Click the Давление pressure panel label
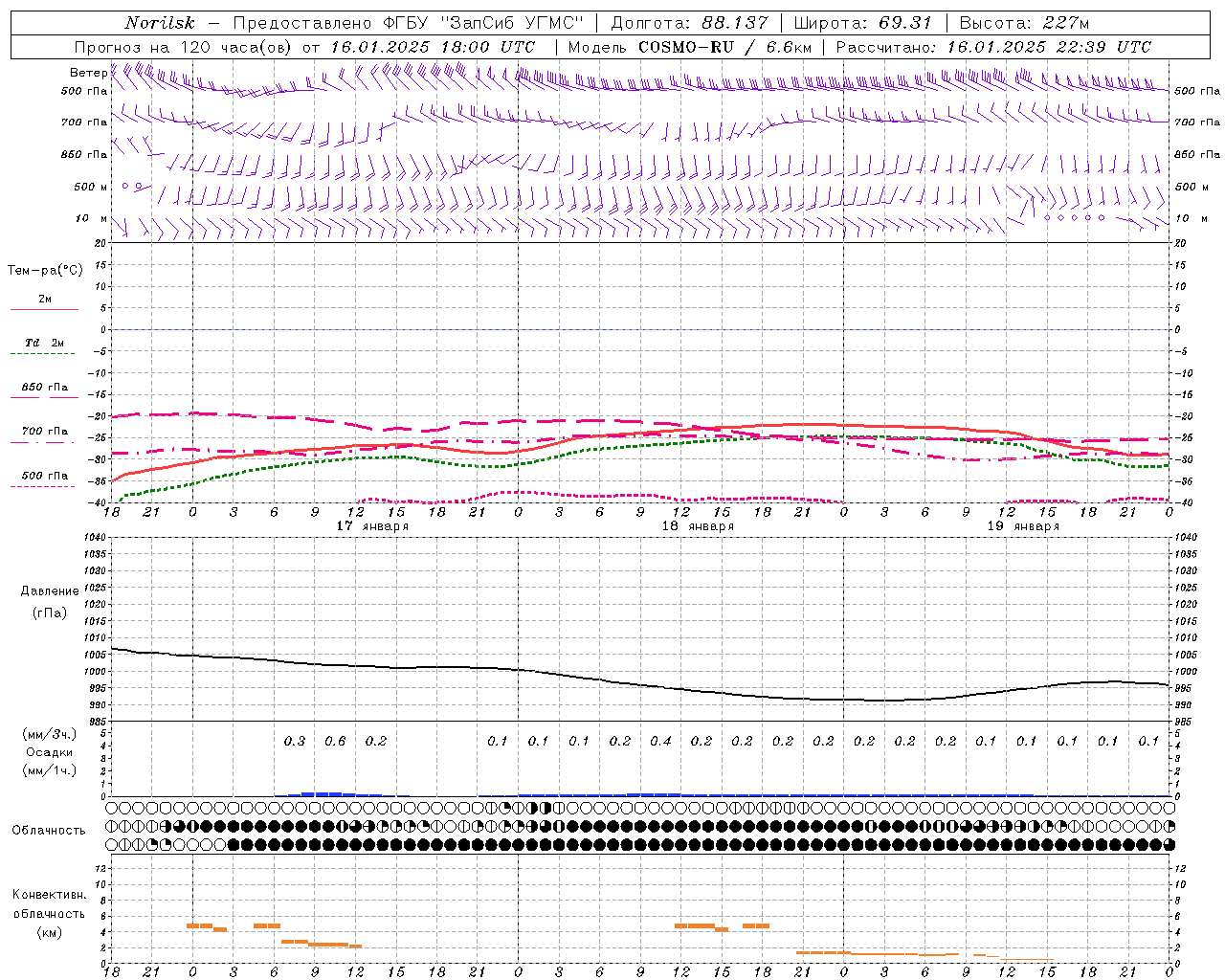 tap(50, 591)
